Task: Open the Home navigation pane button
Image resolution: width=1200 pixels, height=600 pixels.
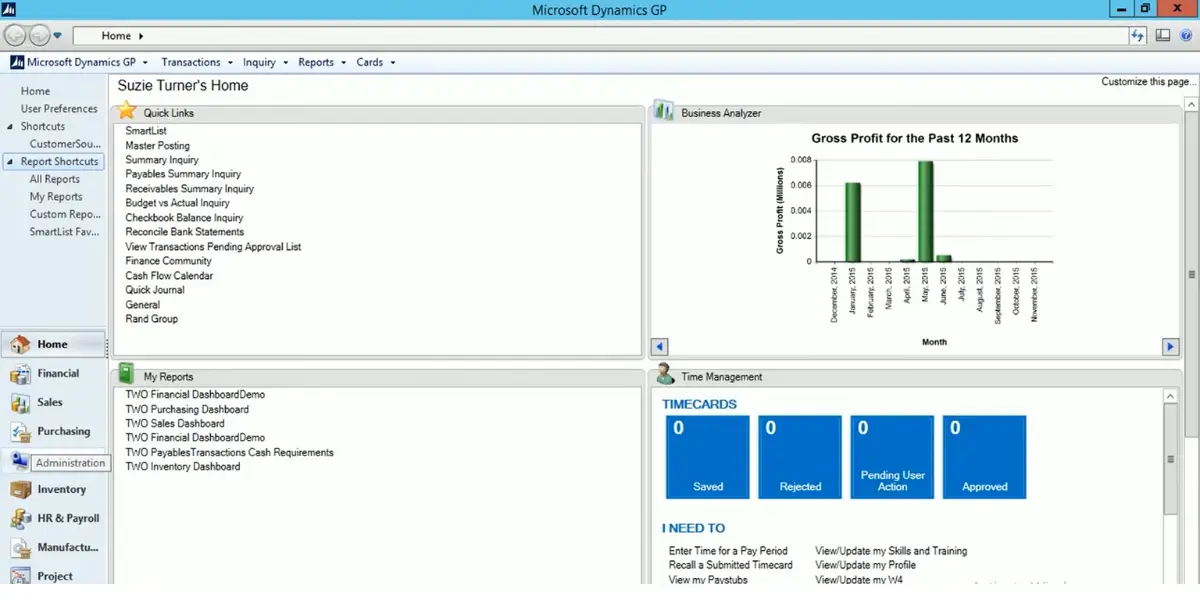Action: (52, 344)
